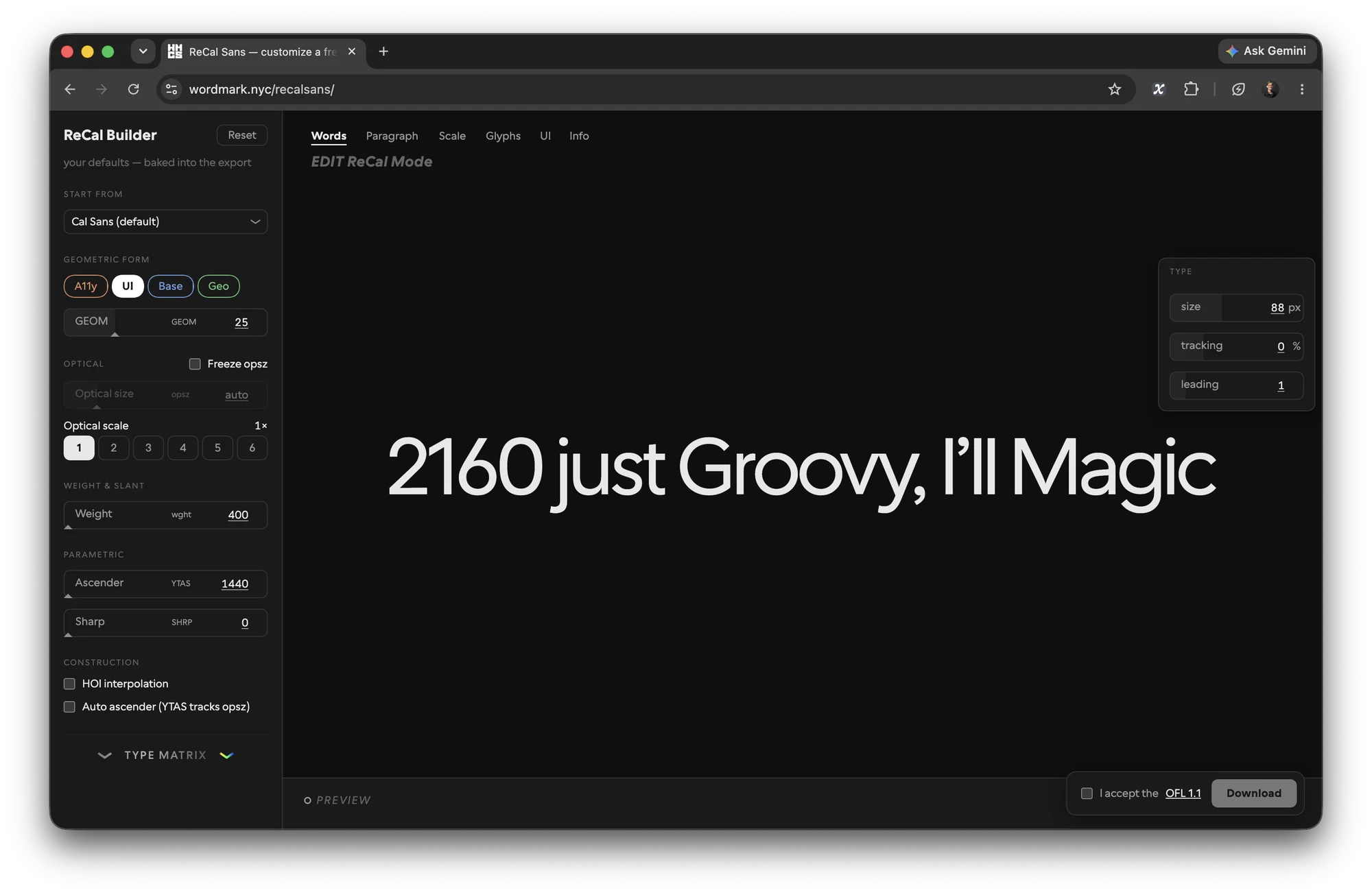Select optical scale 6
The image size is (1372, 895).
[x=252, y=448]
